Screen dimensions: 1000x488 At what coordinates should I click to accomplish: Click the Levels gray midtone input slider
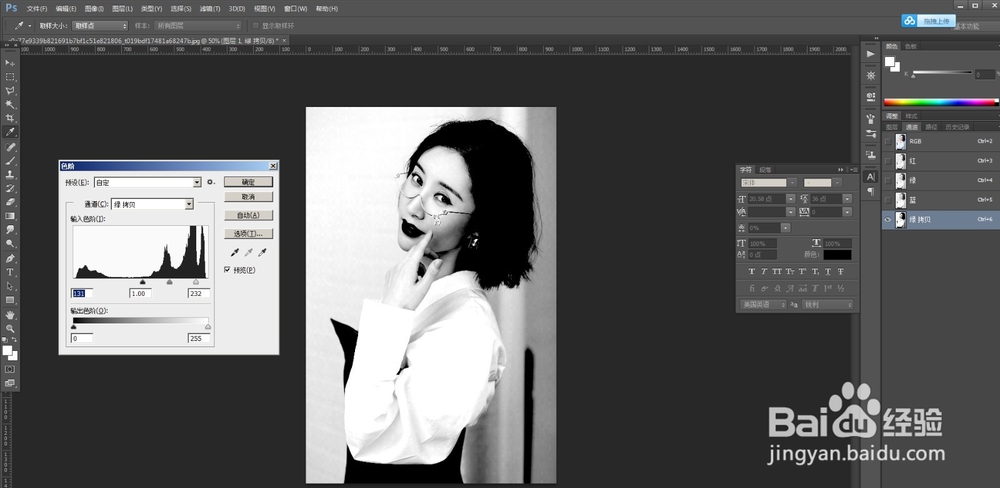[169, 281]
